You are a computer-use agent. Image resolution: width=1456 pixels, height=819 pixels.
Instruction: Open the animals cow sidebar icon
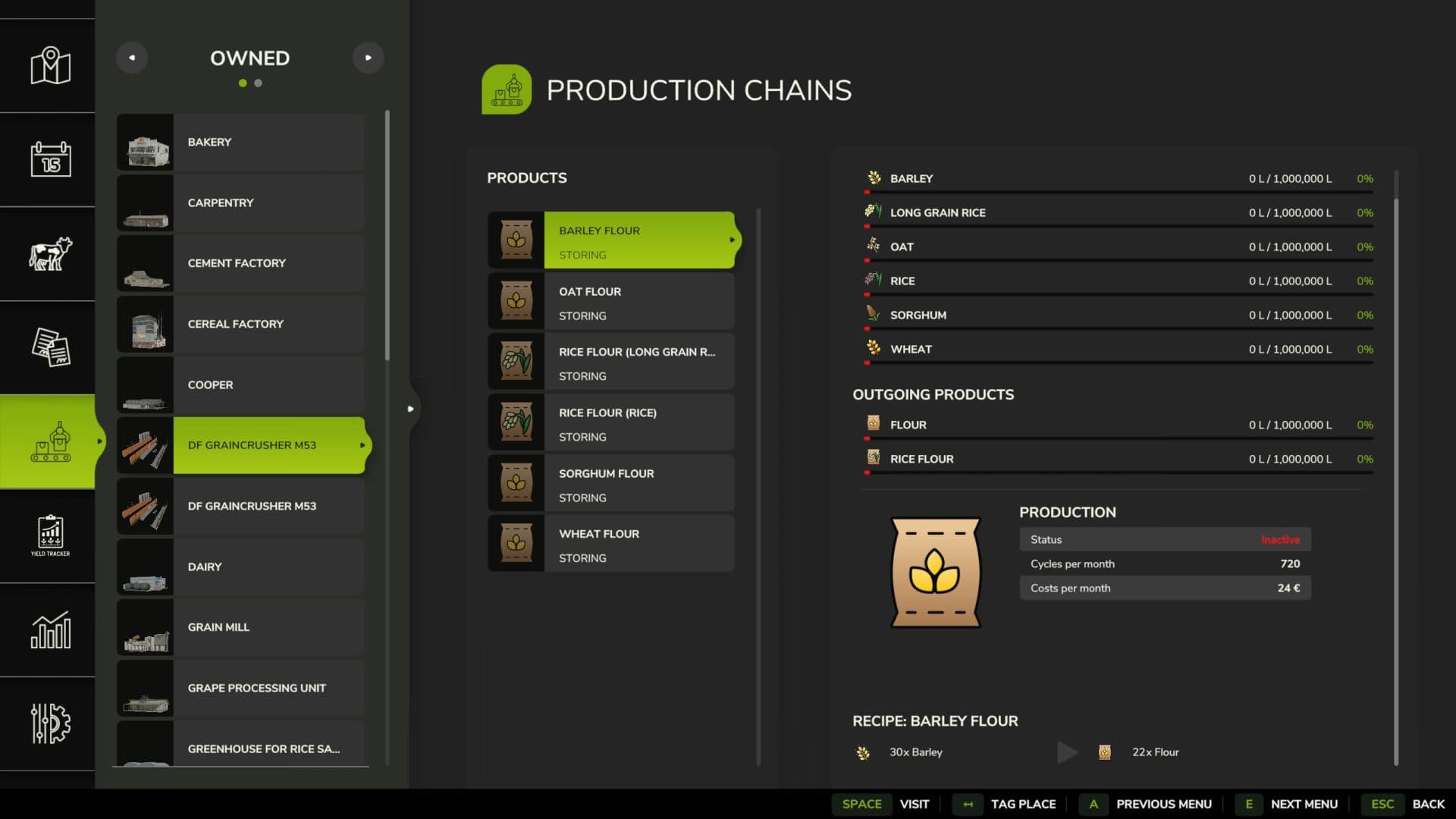point(50,253)
